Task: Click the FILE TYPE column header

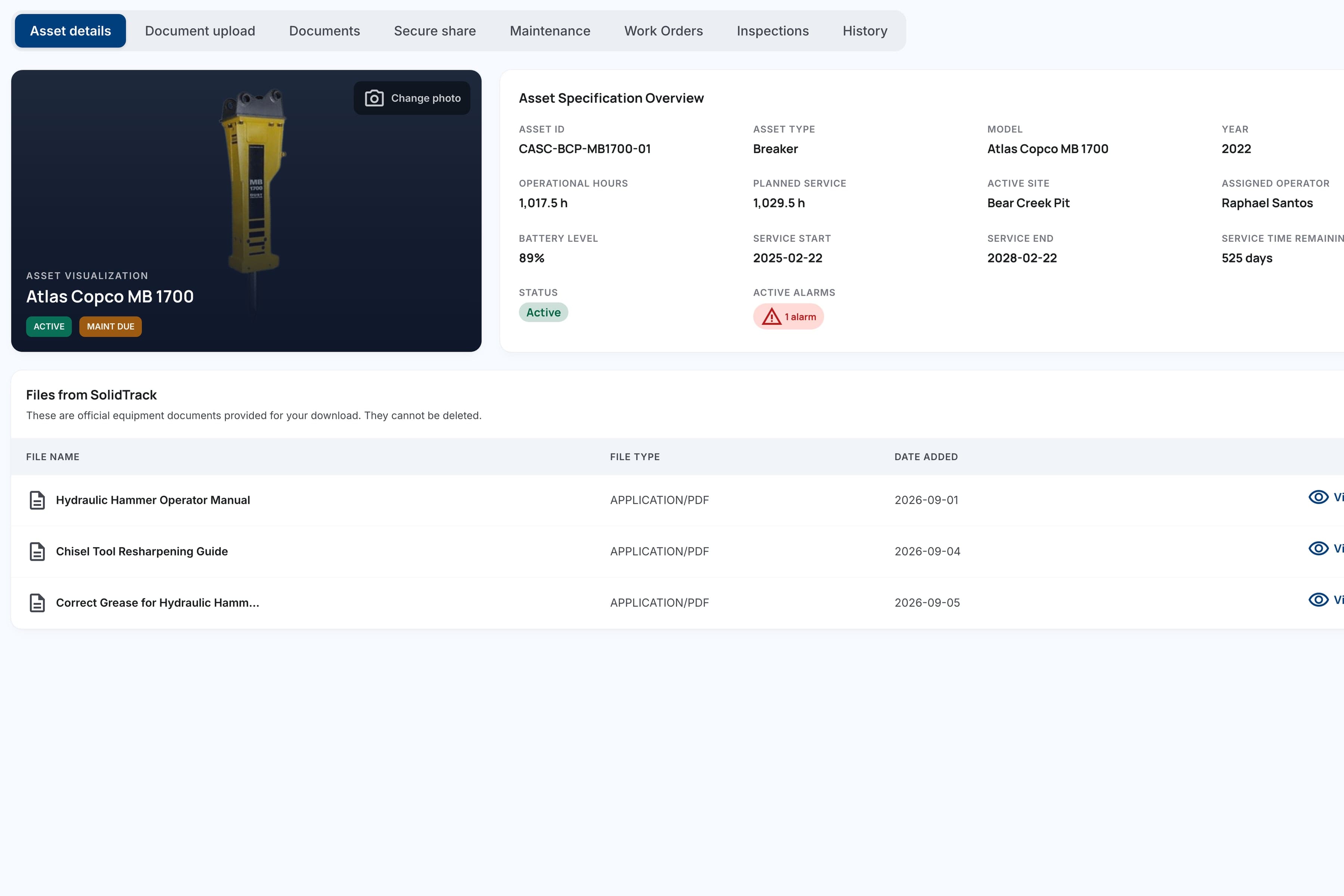Action: pos(635,457)
